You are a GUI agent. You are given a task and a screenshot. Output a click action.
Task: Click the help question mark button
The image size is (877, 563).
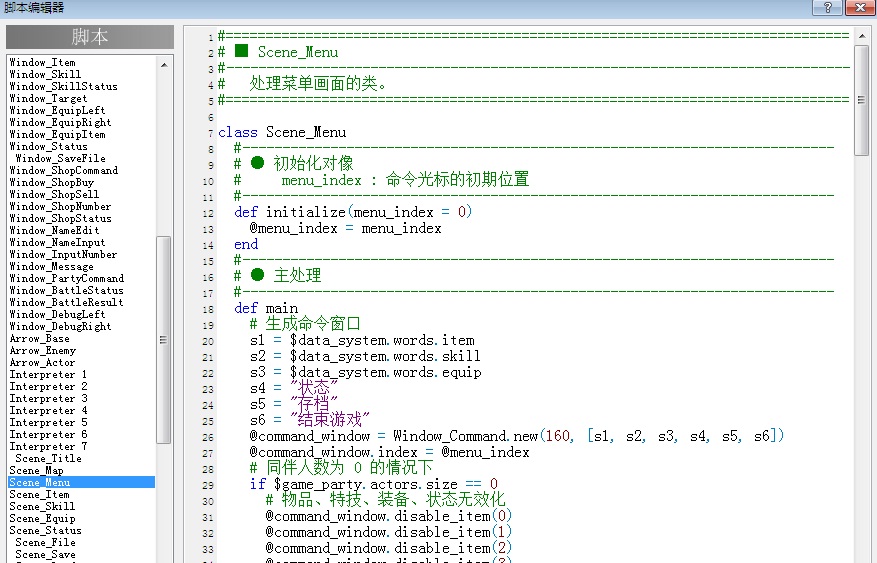tap(827, 7)
